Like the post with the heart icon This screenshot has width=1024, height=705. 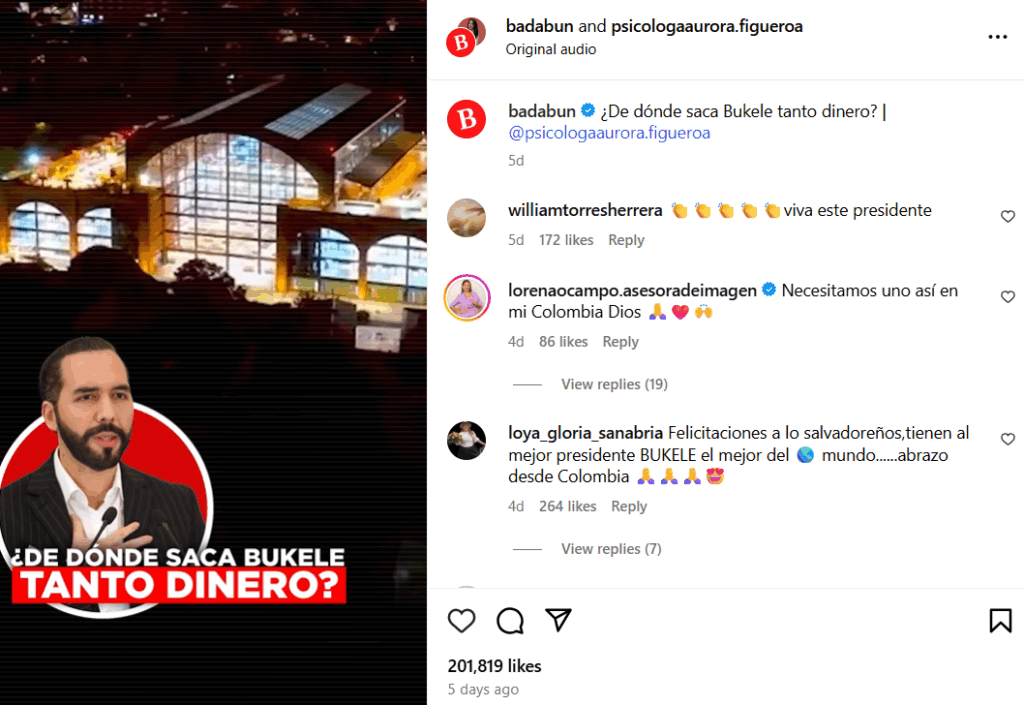462,621
